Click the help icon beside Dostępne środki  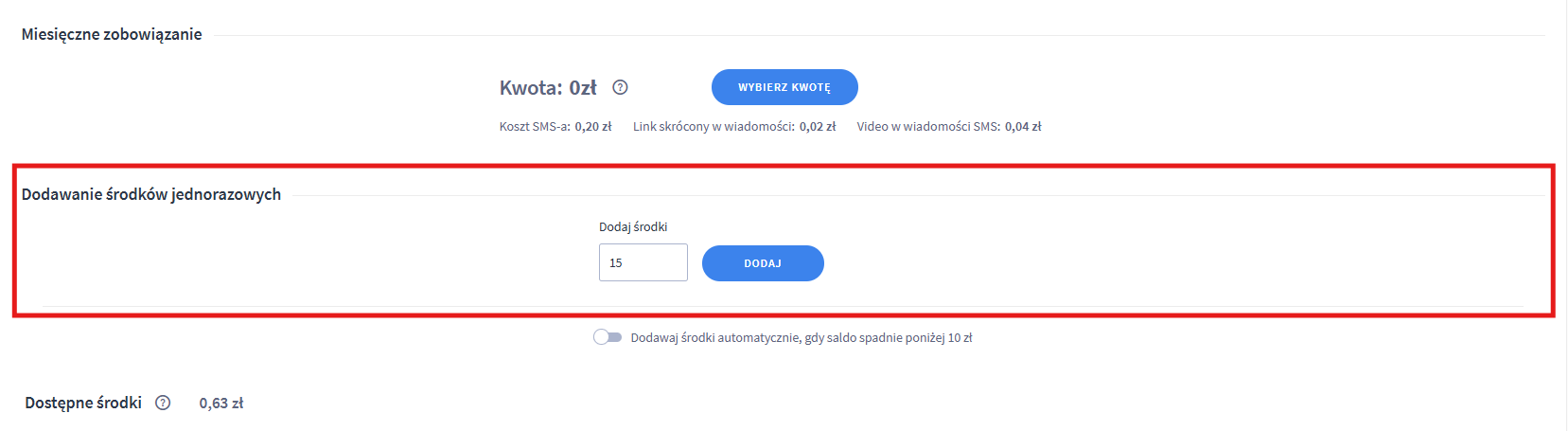click(163, 403)
